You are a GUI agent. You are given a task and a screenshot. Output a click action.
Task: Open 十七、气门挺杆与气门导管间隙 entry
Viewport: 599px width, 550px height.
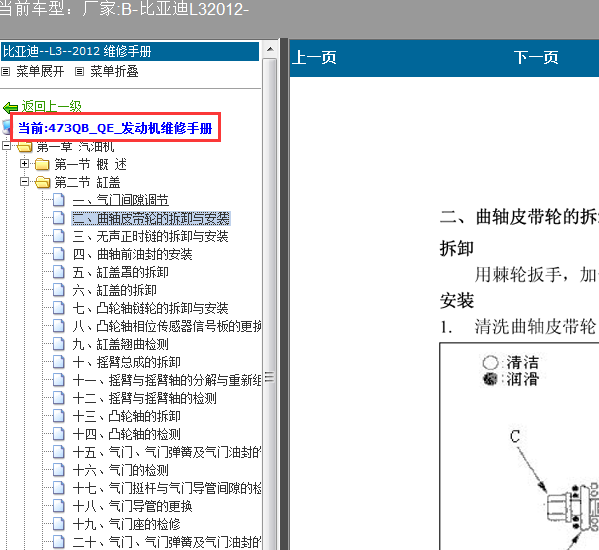click(x=167, y=488)
